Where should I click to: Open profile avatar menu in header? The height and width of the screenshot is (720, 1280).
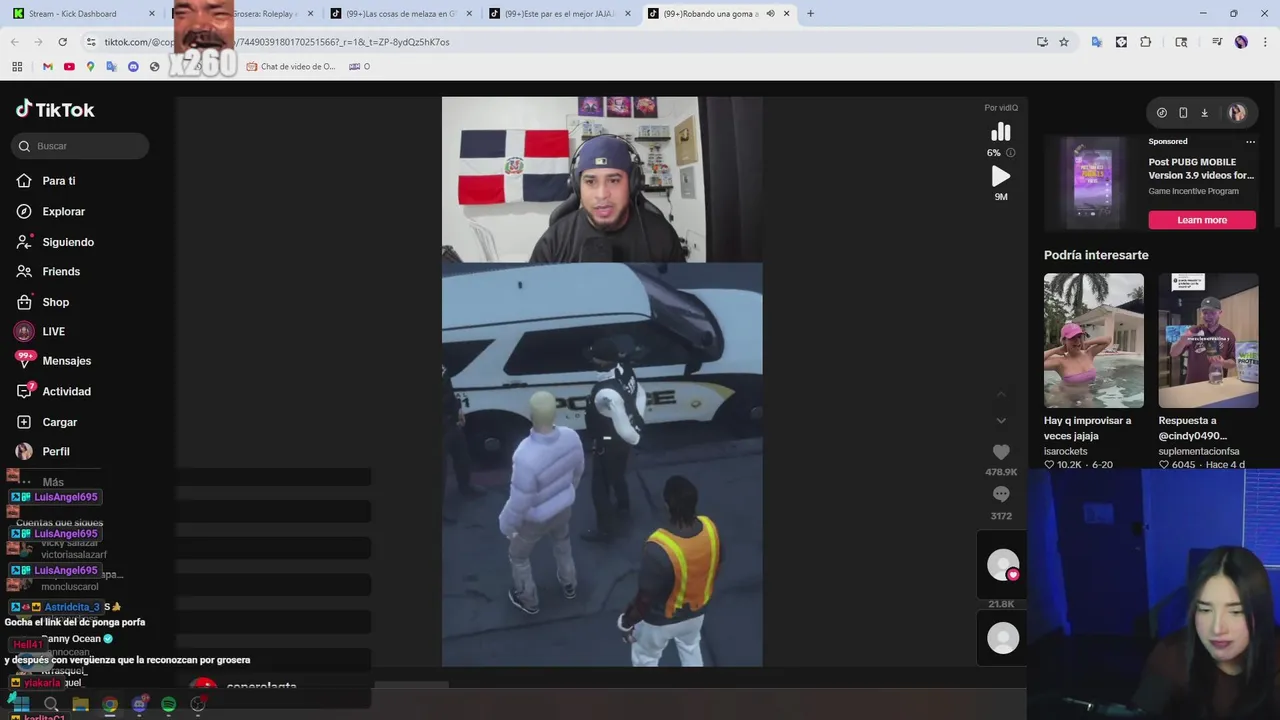pyautogui.click(x=1237, y=113)
